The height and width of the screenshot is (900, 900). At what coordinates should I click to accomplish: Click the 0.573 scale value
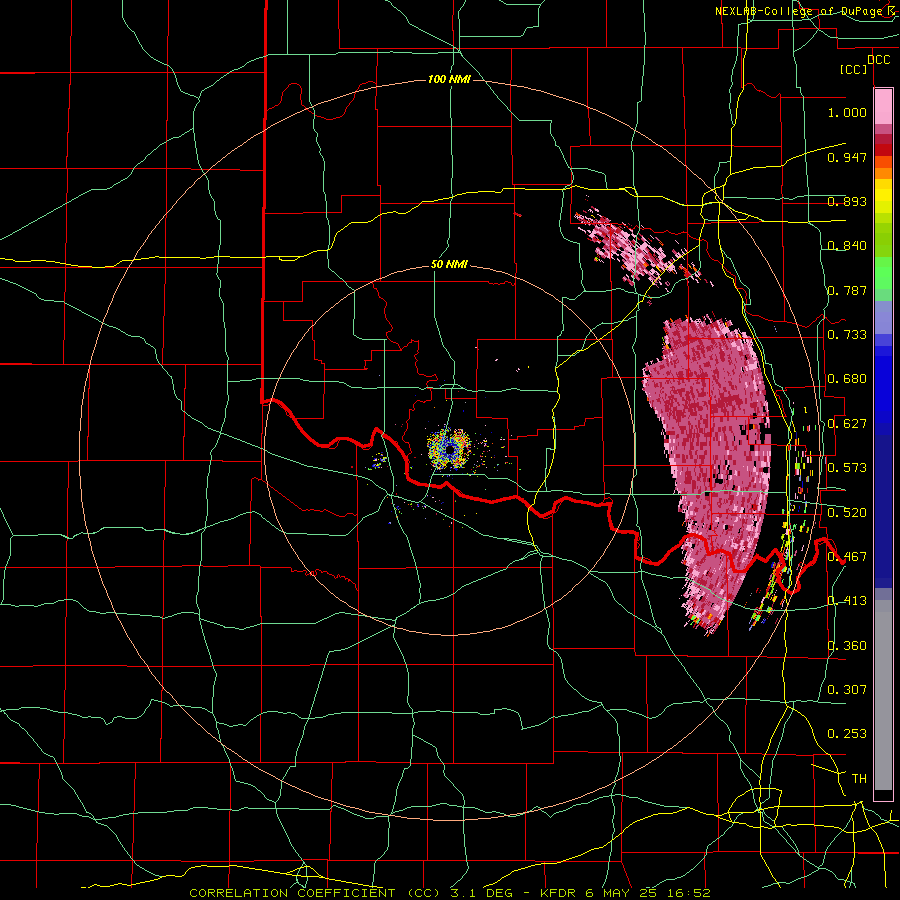(847, 468)
